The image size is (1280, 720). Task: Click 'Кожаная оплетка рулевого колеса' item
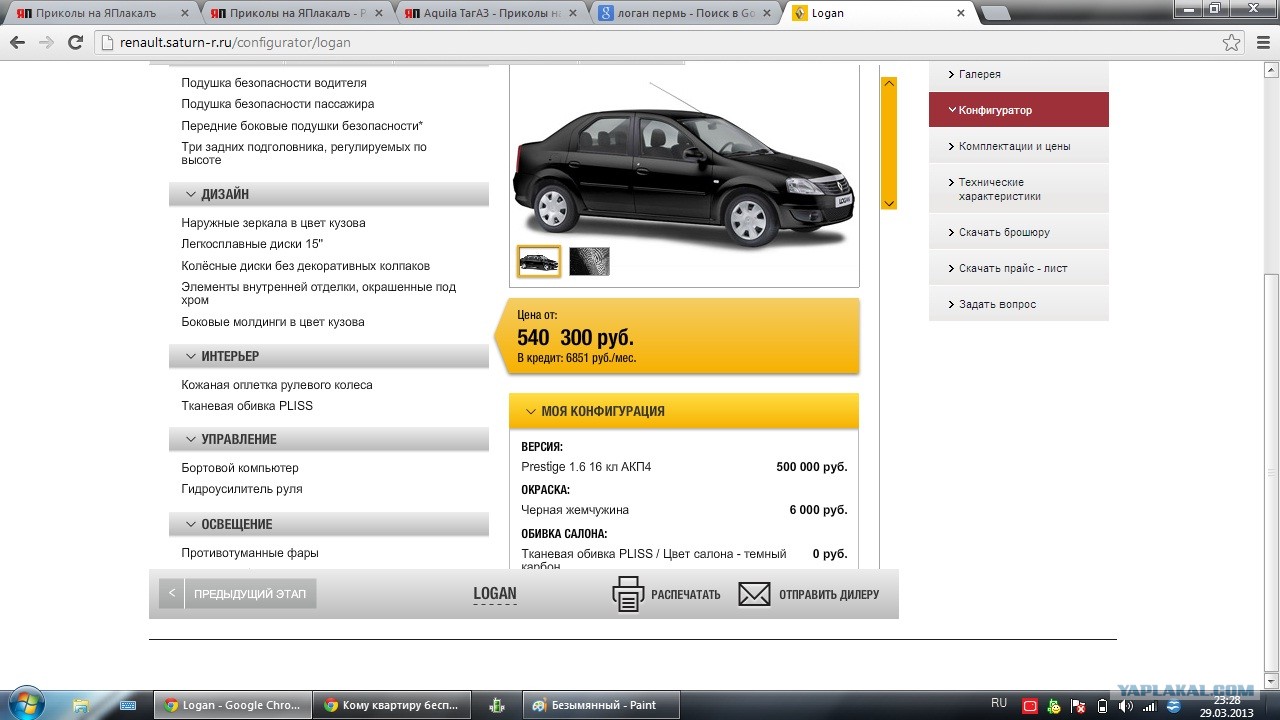click(277, 385)
